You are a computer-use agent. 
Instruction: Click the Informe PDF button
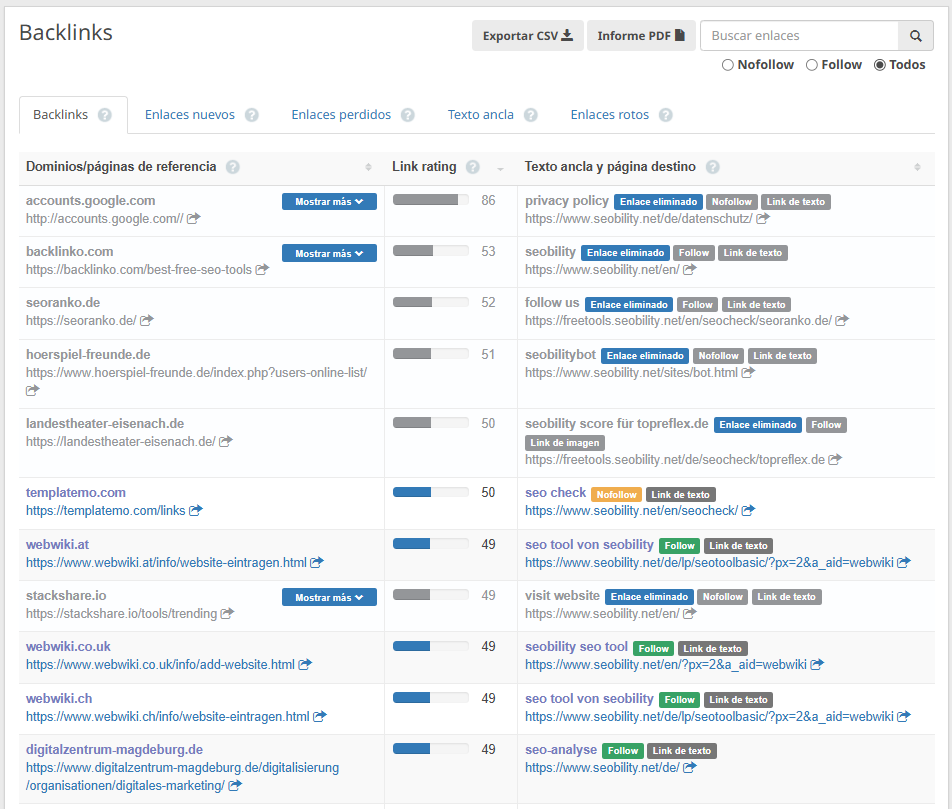(641, 35)
